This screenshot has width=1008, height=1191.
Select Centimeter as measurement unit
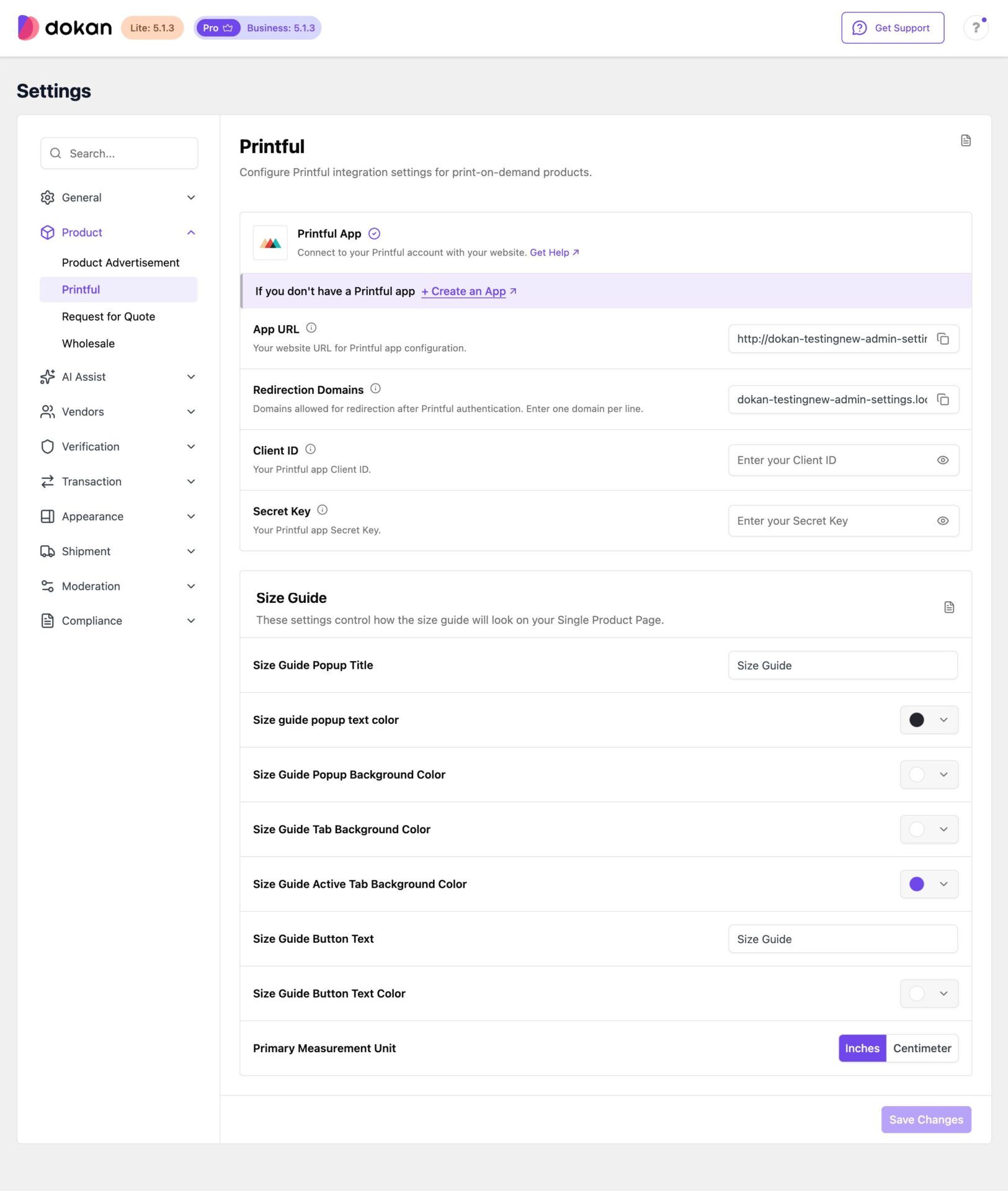pyautogui.click(x=922, y=1048)
